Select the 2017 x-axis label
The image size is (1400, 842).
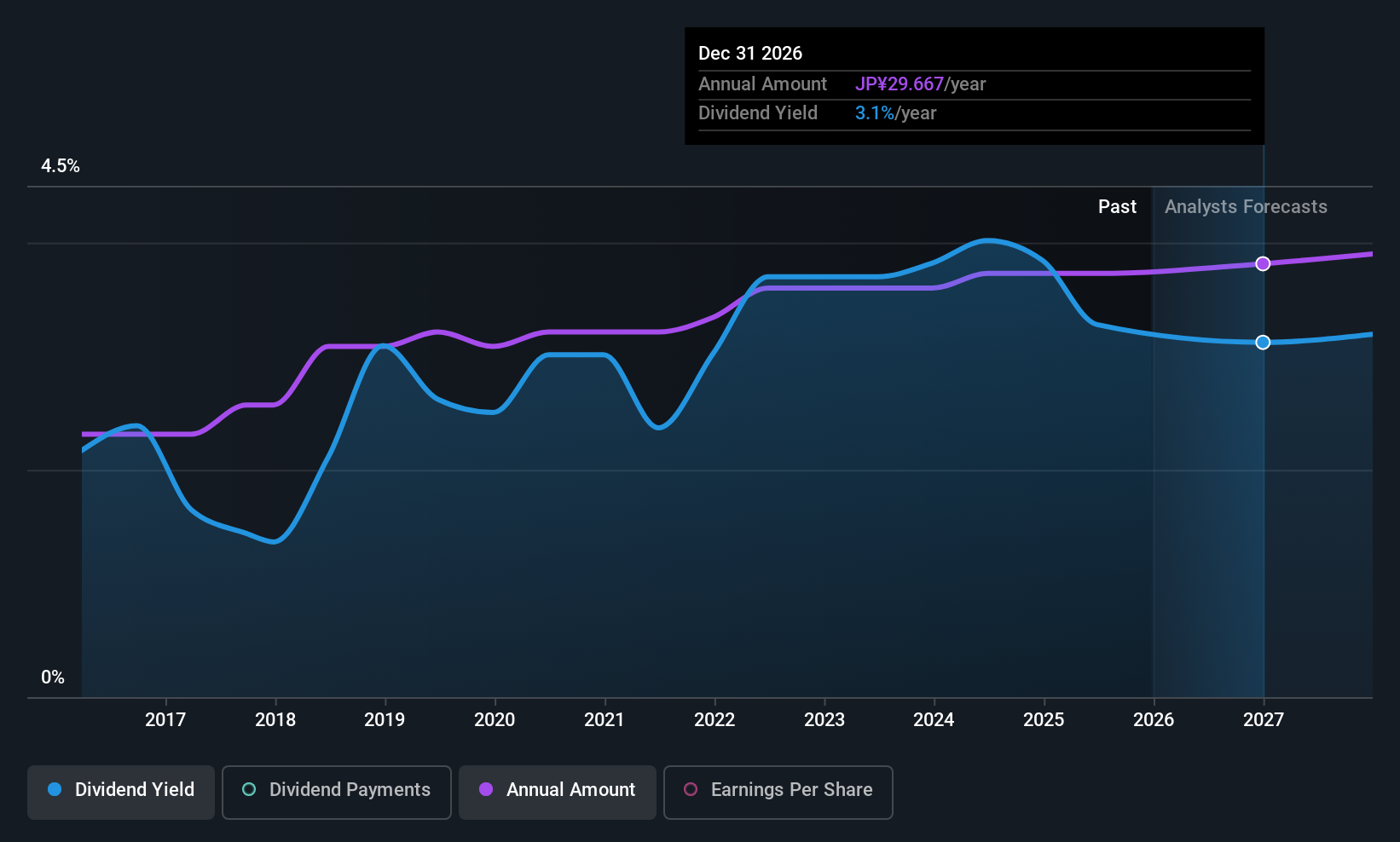pos(165,719)
